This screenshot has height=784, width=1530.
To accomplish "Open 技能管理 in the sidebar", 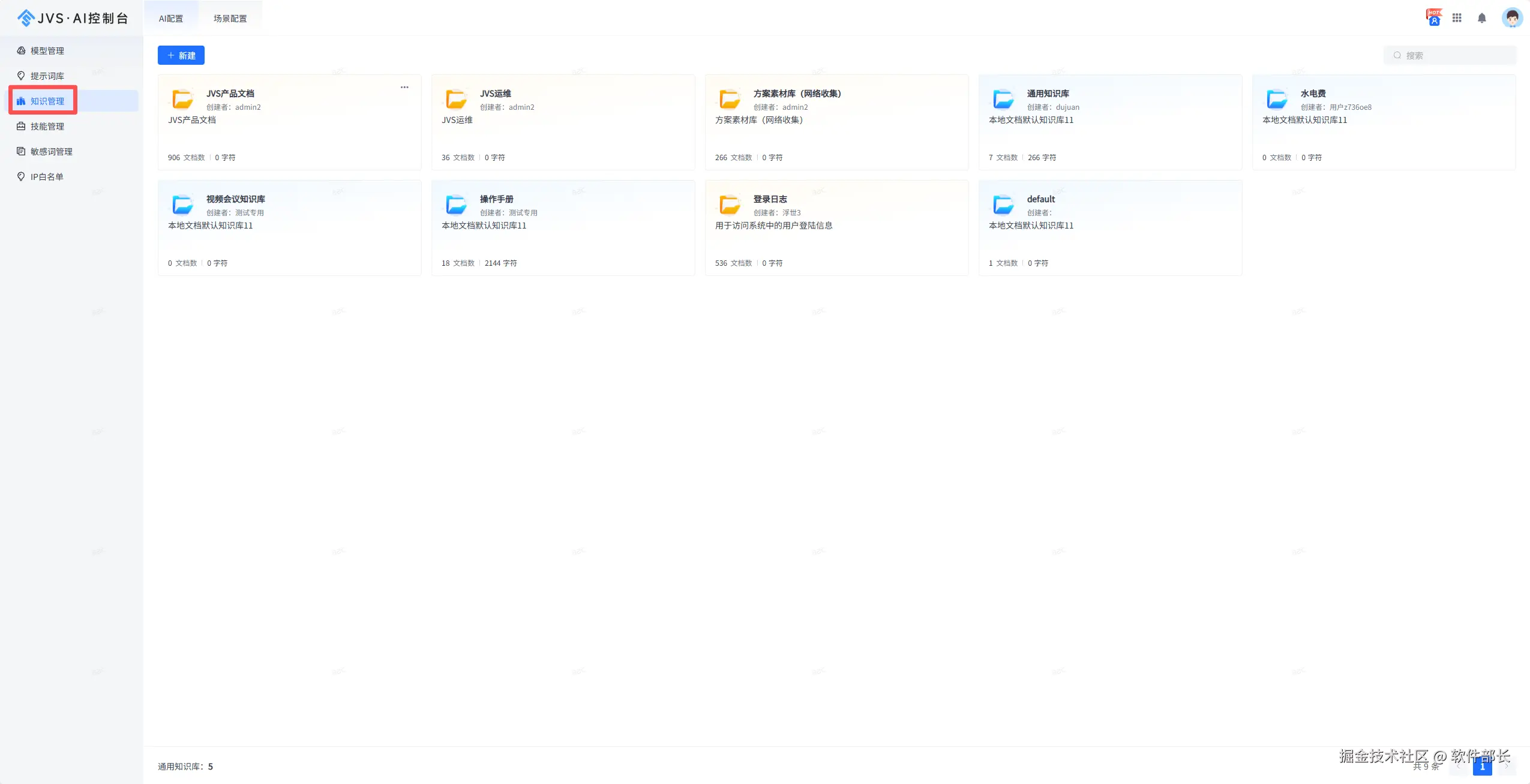I will click(47, 127).
